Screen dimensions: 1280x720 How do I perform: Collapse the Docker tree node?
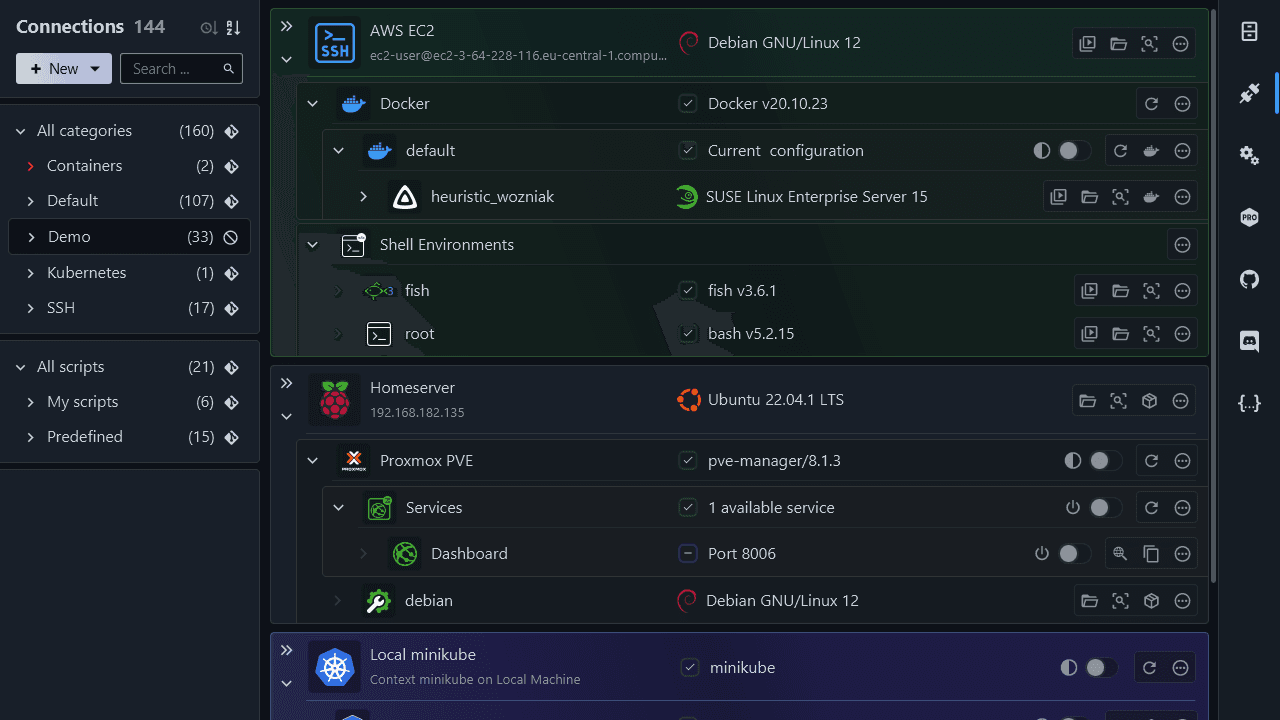click(313, 104)
